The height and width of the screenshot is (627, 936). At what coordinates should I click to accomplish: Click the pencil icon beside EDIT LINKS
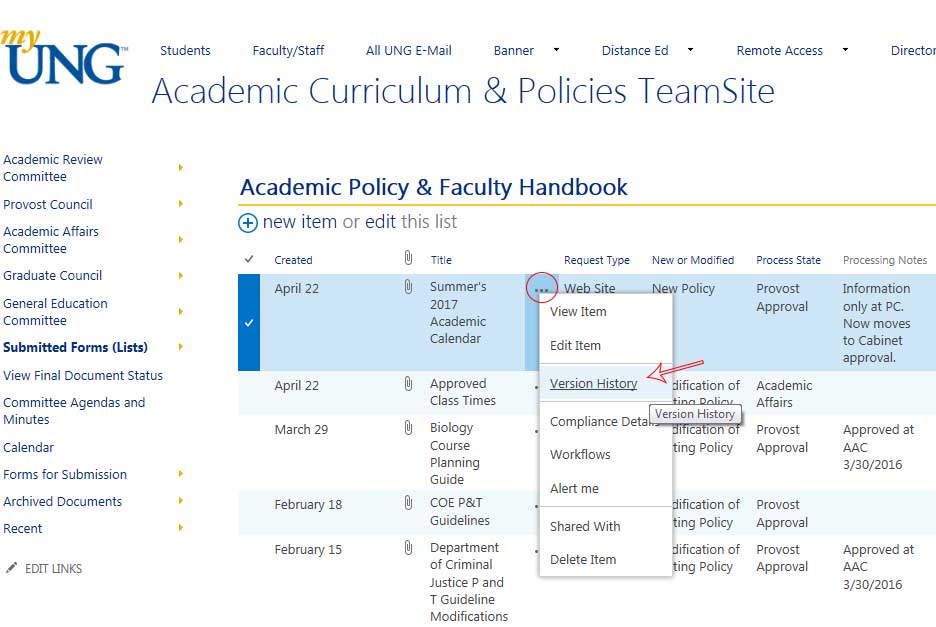point(11,568)
